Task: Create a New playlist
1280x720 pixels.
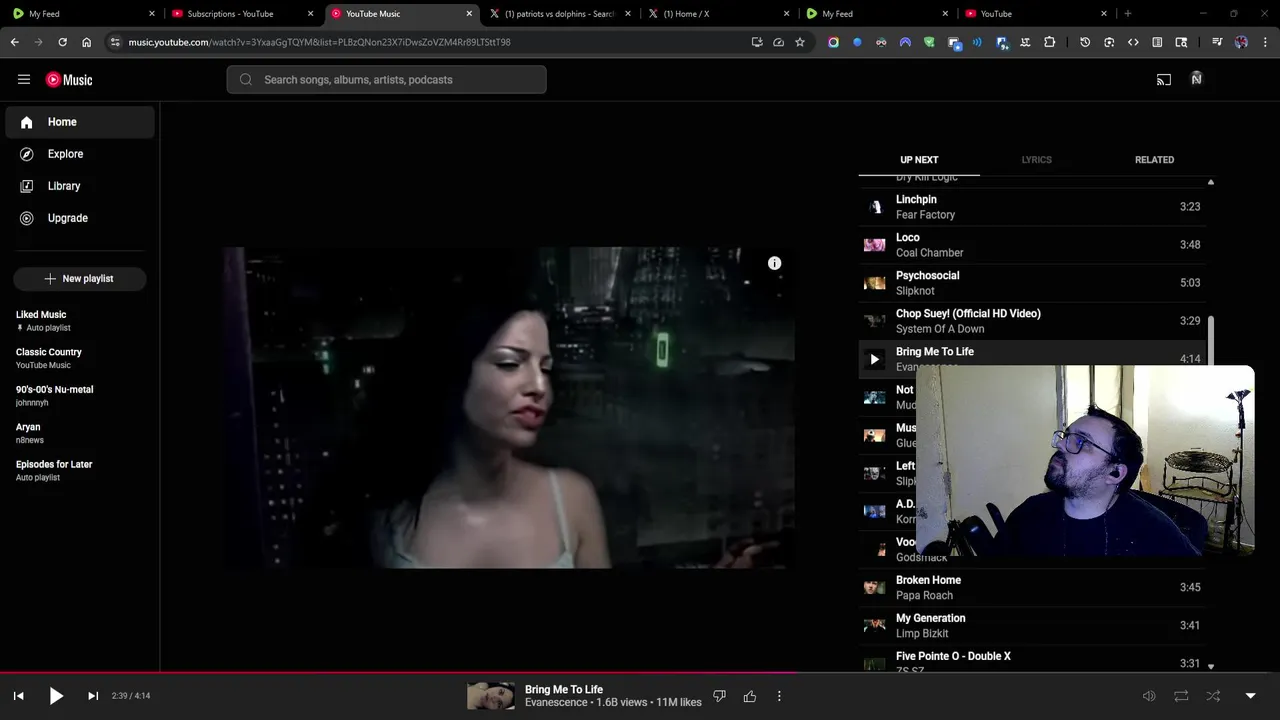Action: click(80, 279)
